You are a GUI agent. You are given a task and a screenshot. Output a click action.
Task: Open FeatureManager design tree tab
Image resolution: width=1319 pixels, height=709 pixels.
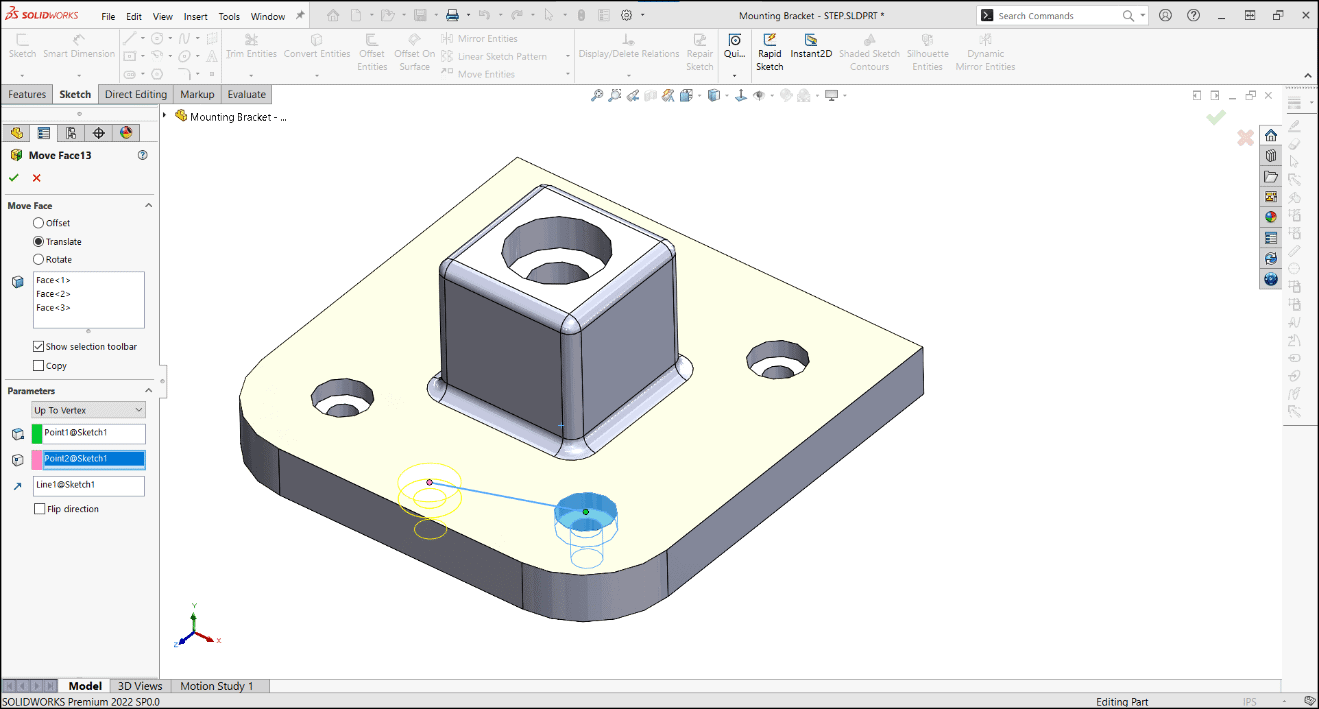(17, 133)
